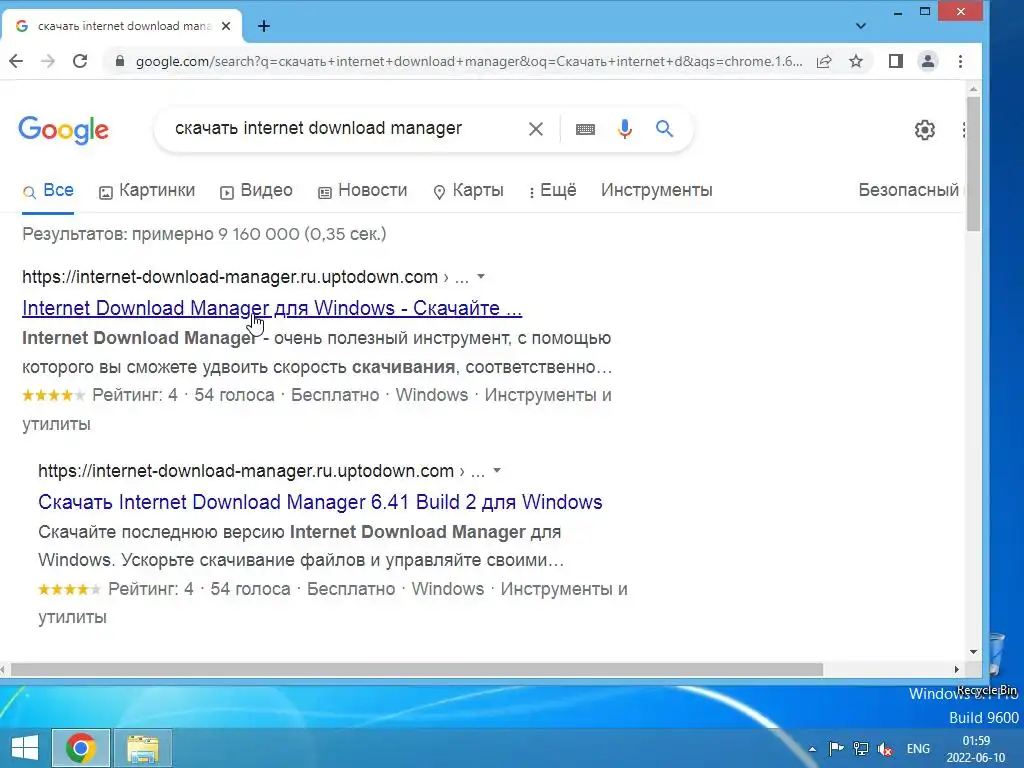This screenshot has height=768, width=1024.
Task: Open a new tab with plus
Action: [264, 26]
